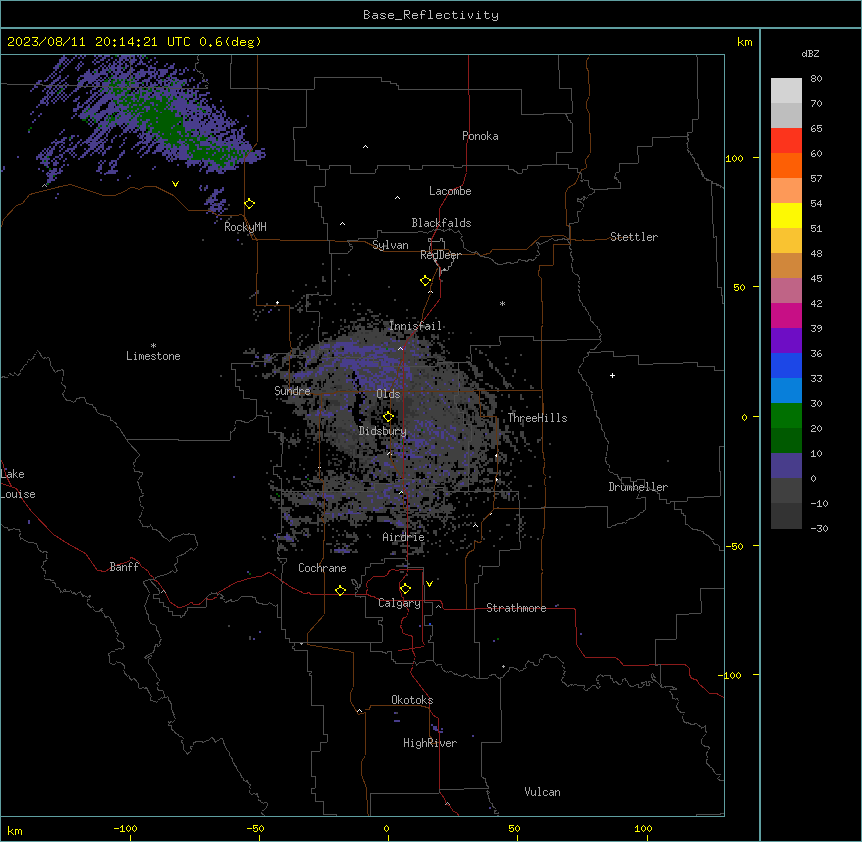Viewport: 862px width, 842px height.
Task: Click the ThreeHills label
Action: 537,418
